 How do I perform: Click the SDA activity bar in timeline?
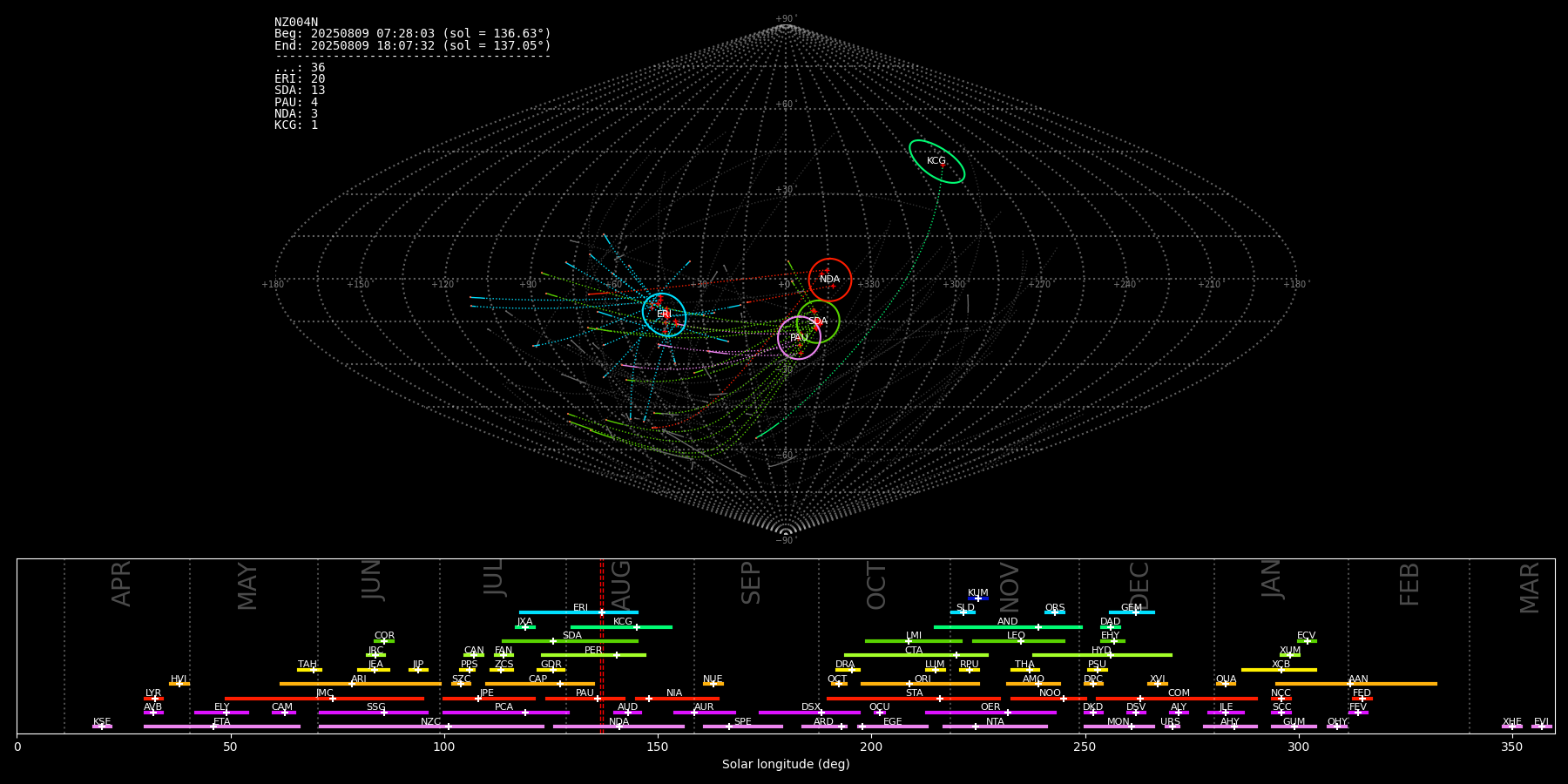[x=570, y=641]
